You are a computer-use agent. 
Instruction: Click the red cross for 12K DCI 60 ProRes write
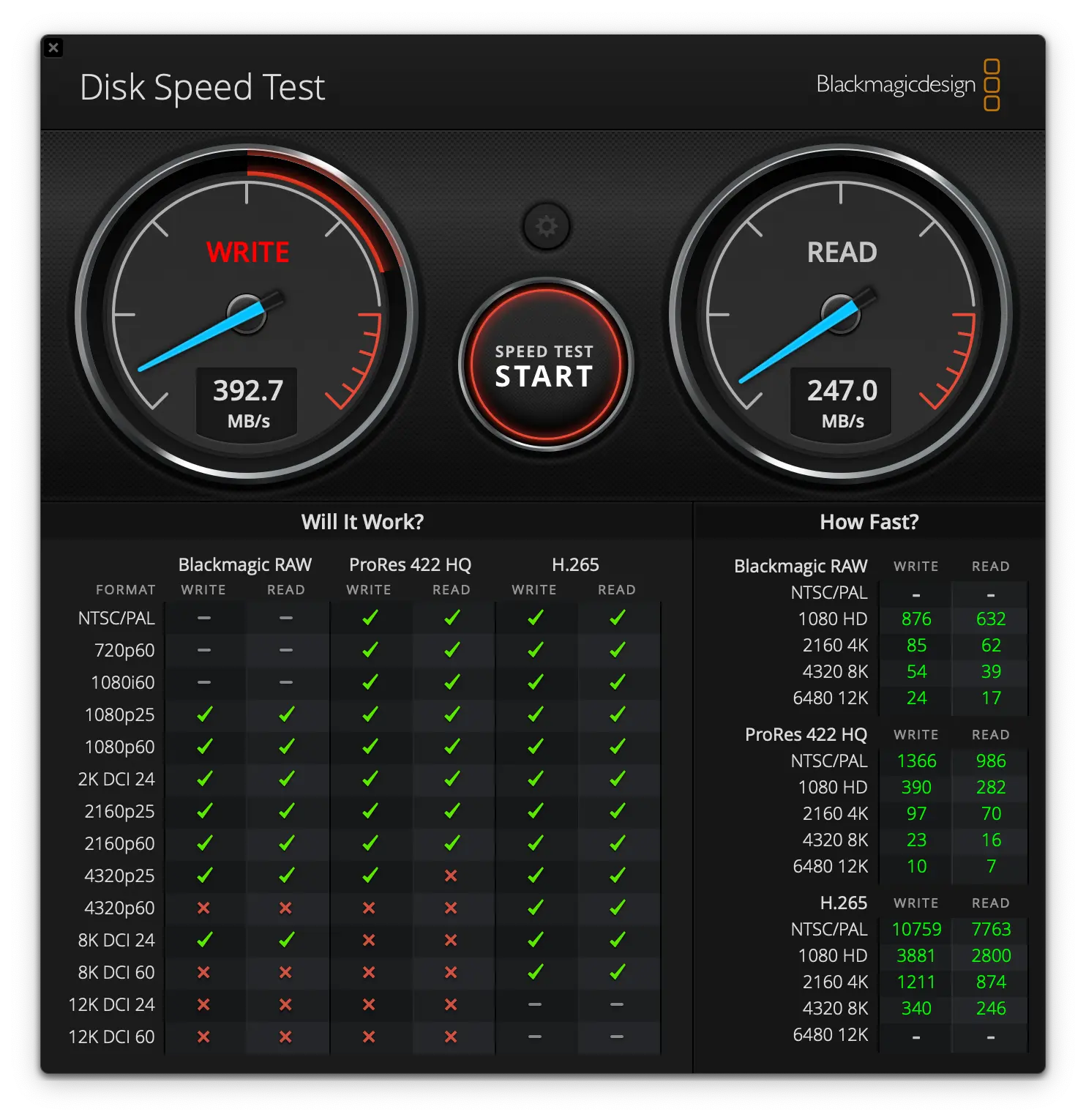pos(370,1037)
